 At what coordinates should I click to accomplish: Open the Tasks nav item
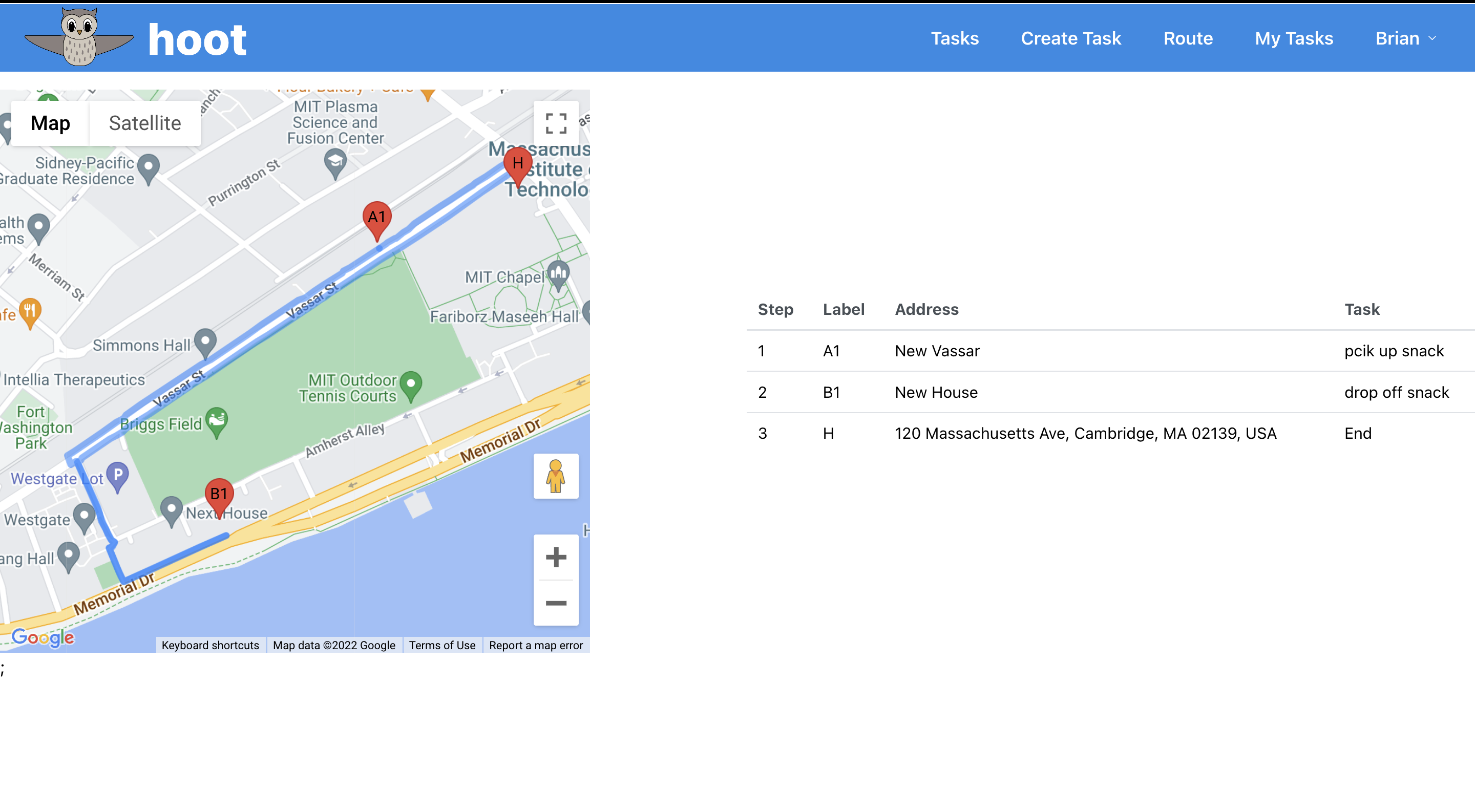(955, 38)
